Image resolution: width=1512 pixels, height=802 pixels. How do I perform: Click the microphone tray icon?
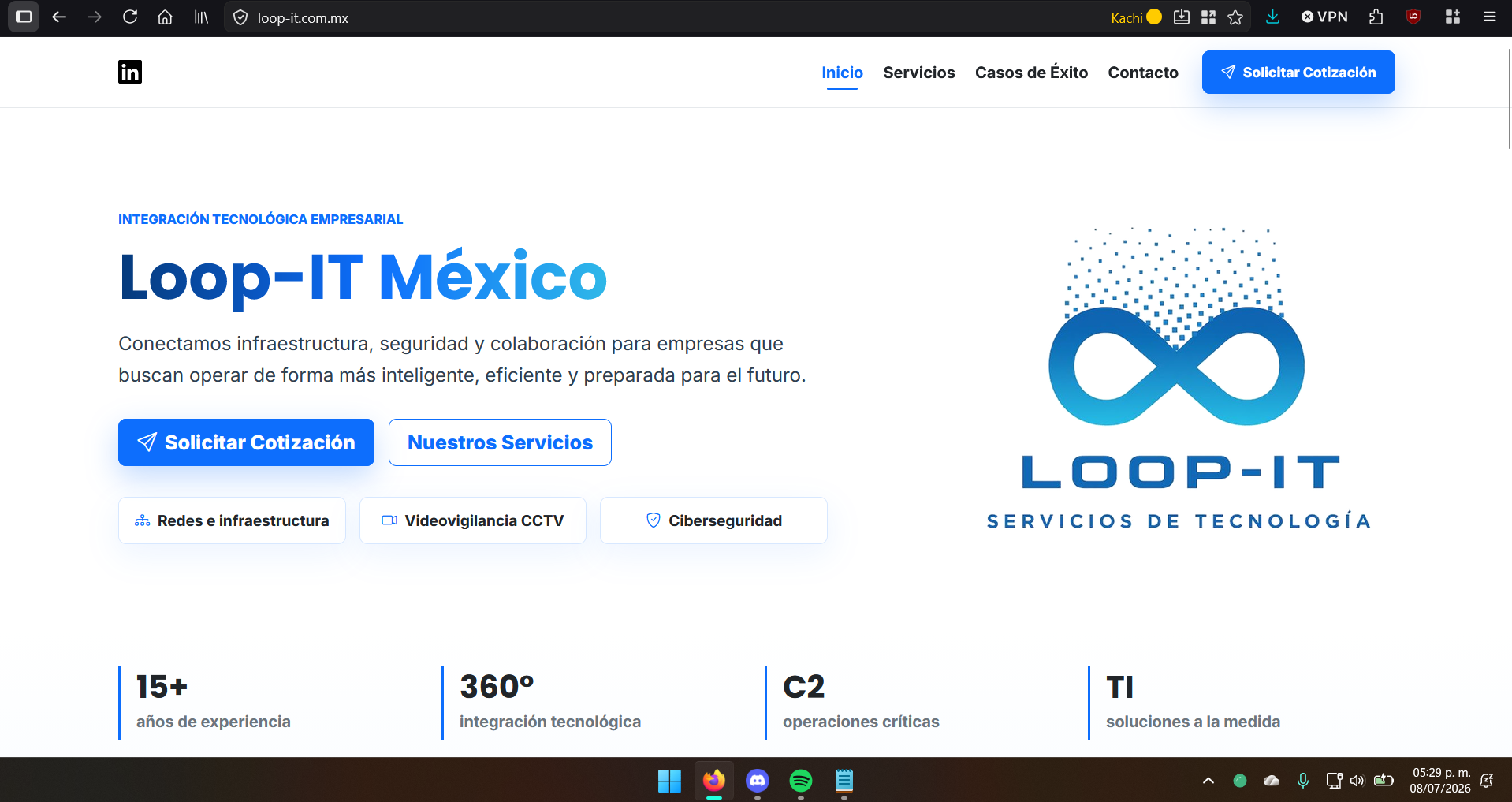coord(1303,781)
